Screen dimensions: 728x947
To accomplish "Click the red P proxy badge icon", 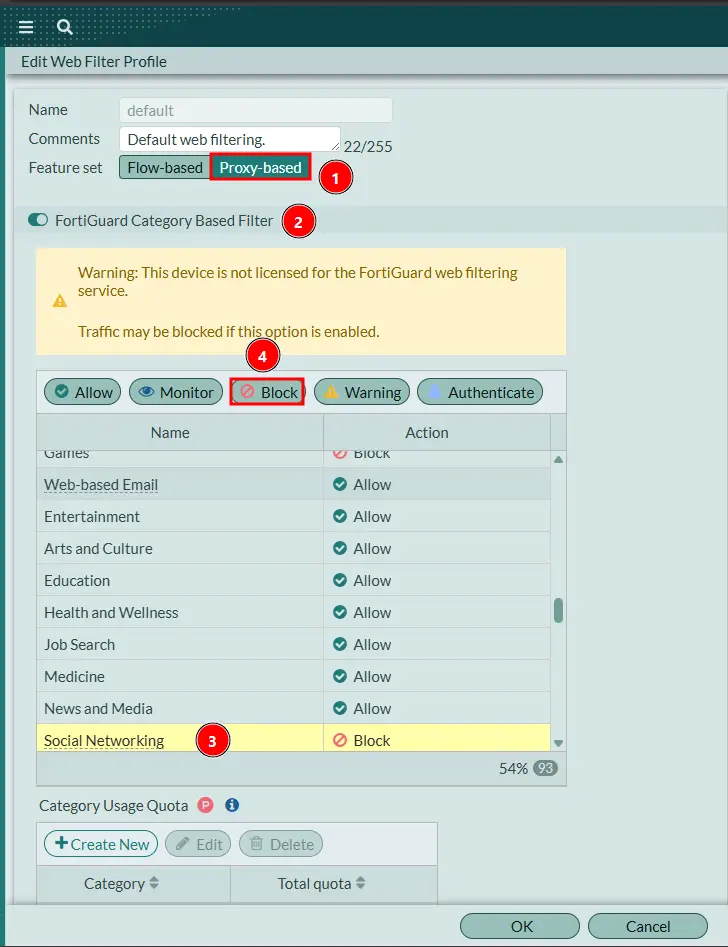I will [205, 805].
